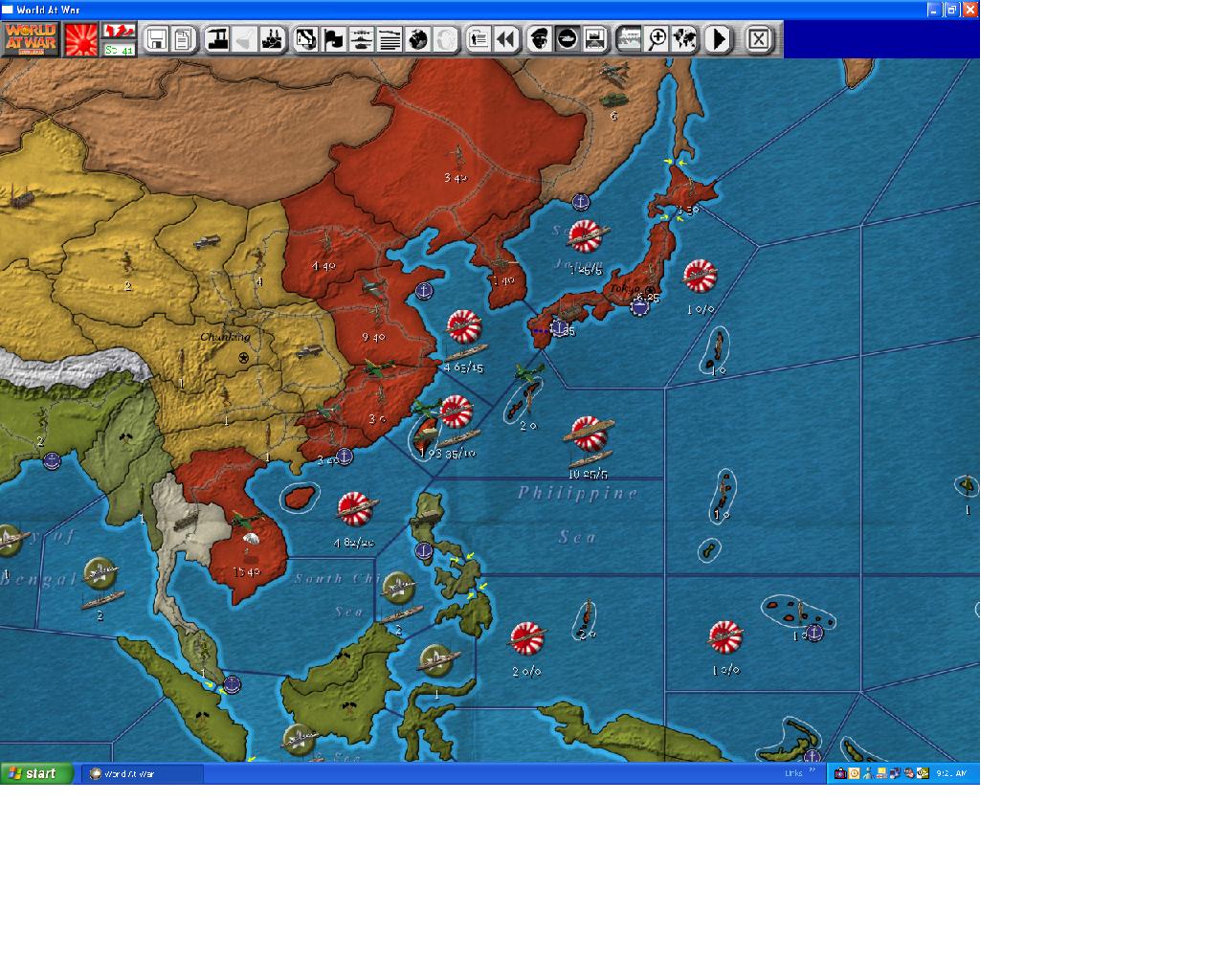Open the document pages icon beside the floppy disk
This screenshot has height=980, width=1225.
183,39
